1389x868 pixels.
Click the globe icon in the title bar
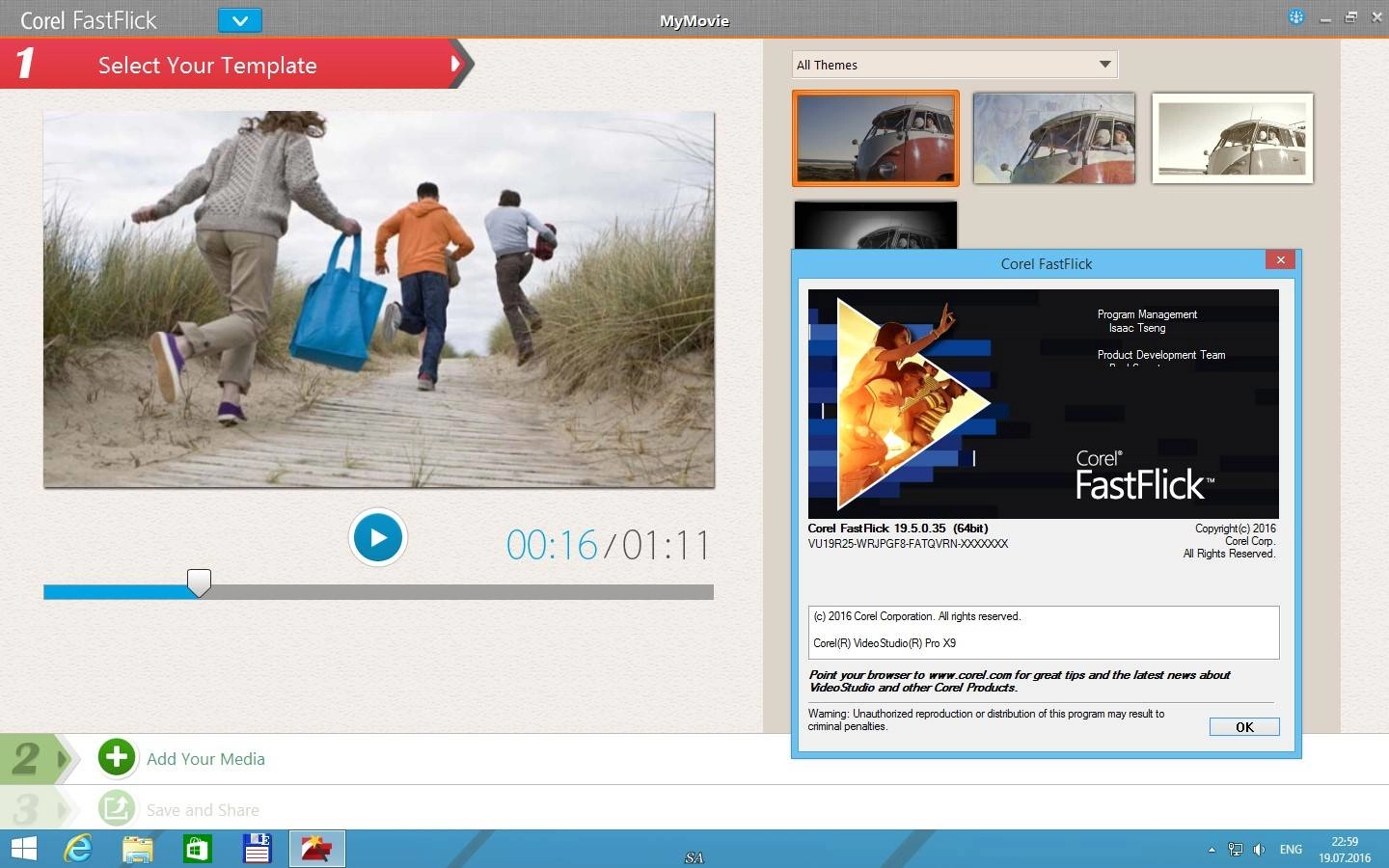pyautogui.click(x=1296, y=17)
